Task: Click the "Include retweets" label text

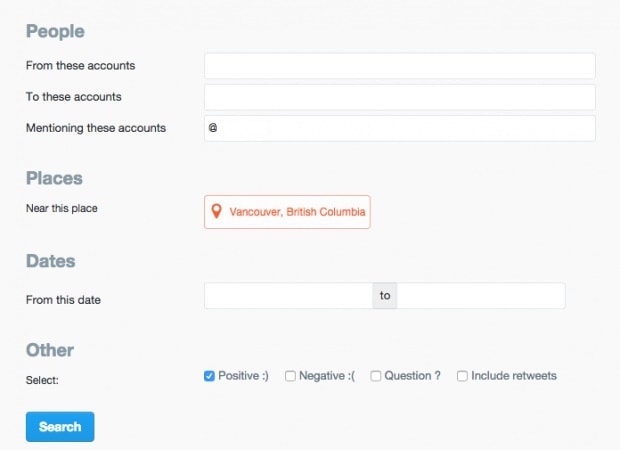Action: [514, 376]
